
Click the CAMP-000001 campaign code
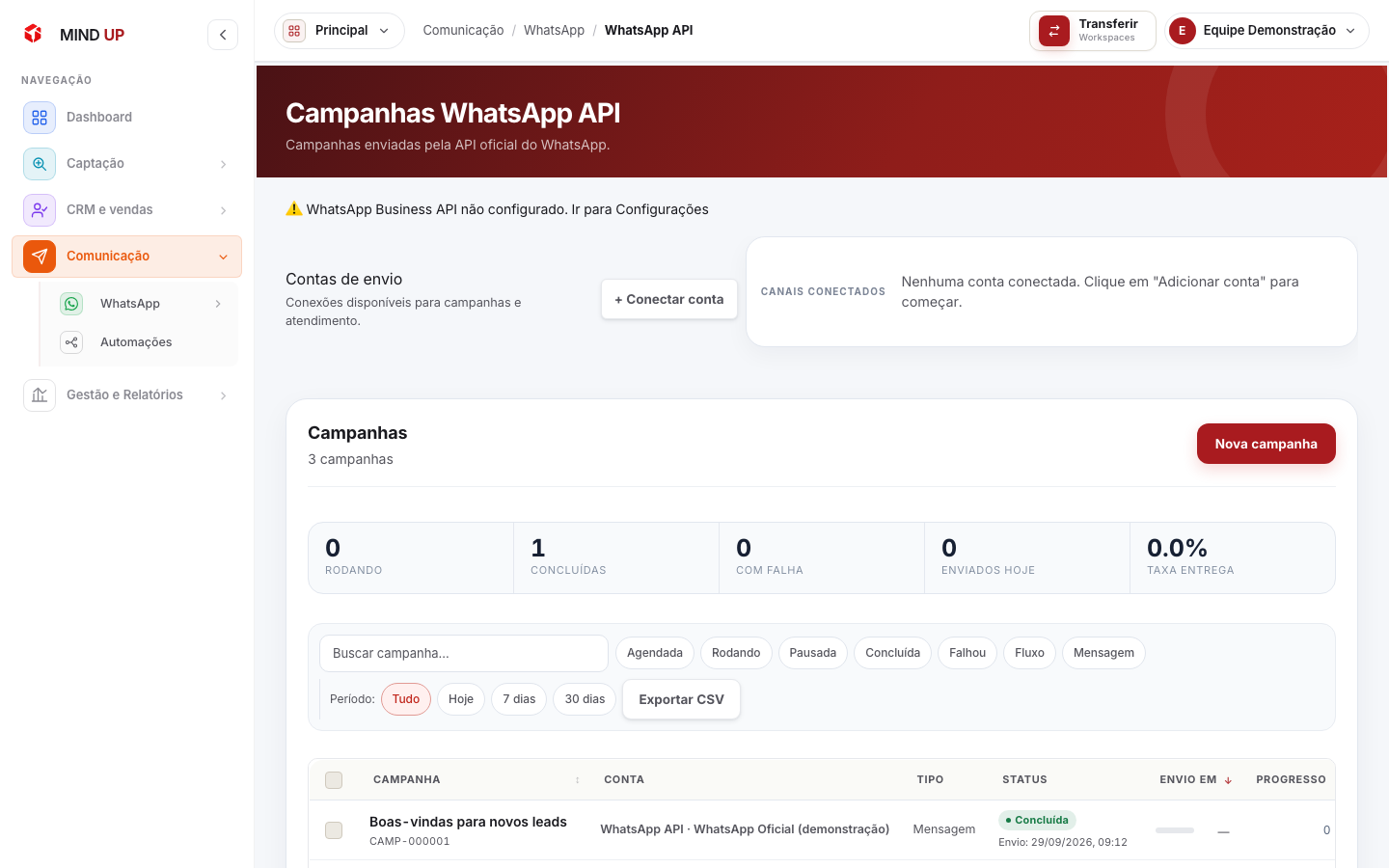(410, 841)
